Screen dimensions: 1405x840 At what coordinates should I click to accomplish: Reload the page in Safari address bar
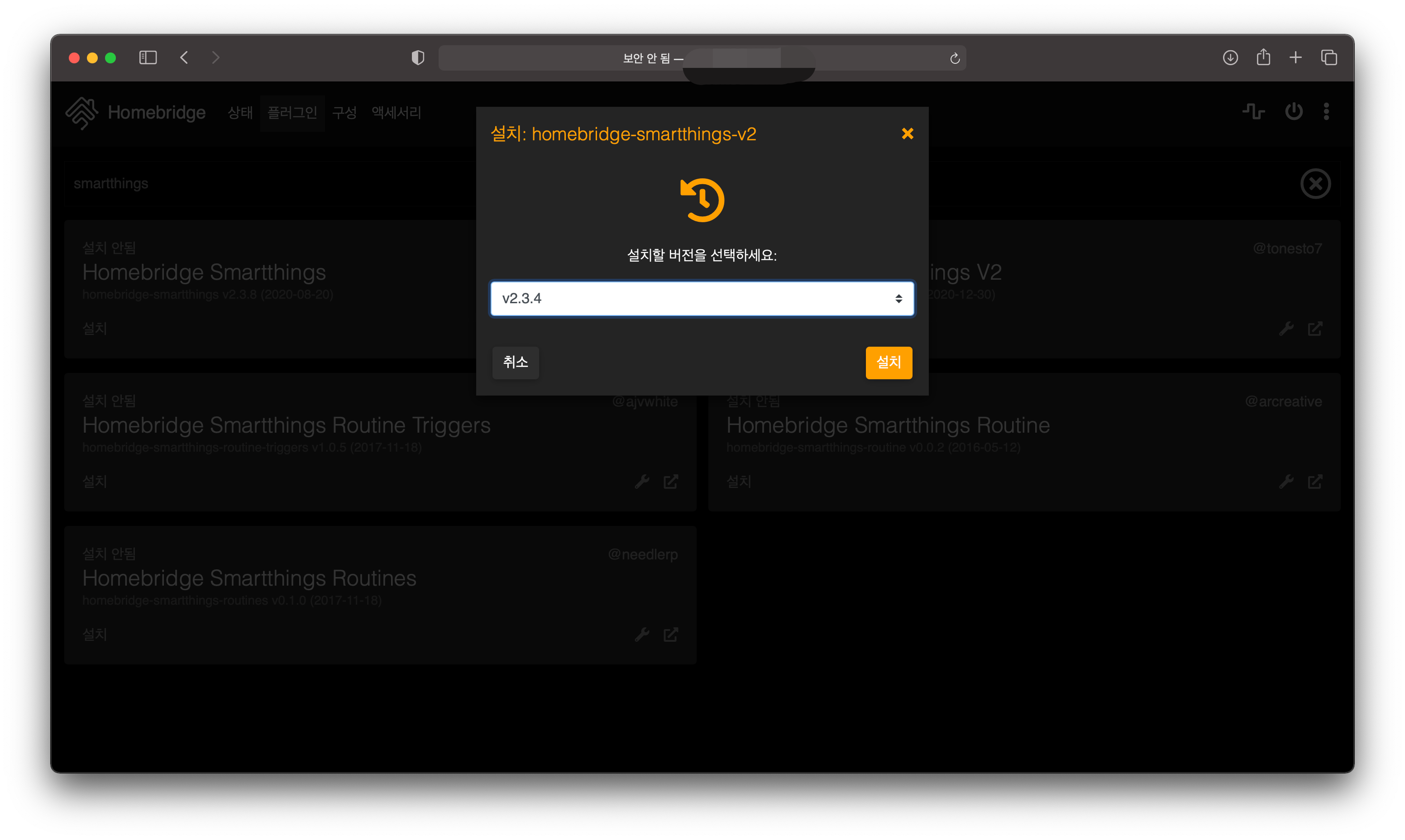pos(955,58)
